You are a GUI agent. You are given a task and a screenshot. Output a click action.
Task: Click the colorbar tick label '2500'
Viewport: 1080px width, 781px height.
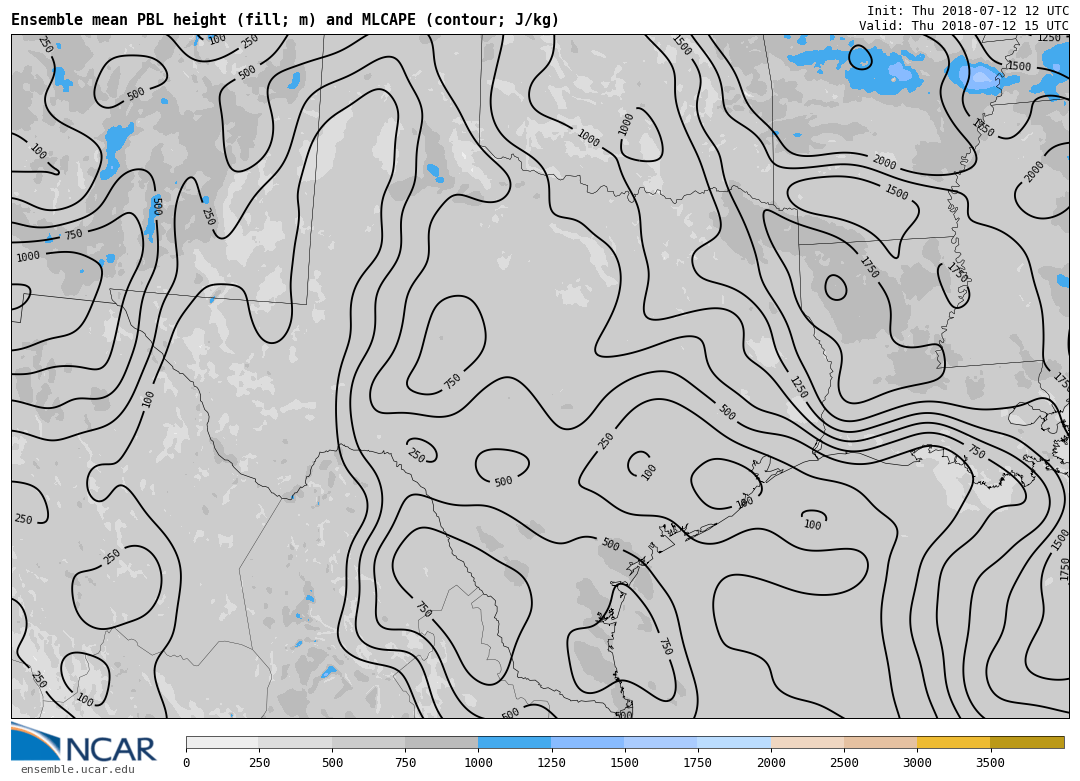(844, 762)
